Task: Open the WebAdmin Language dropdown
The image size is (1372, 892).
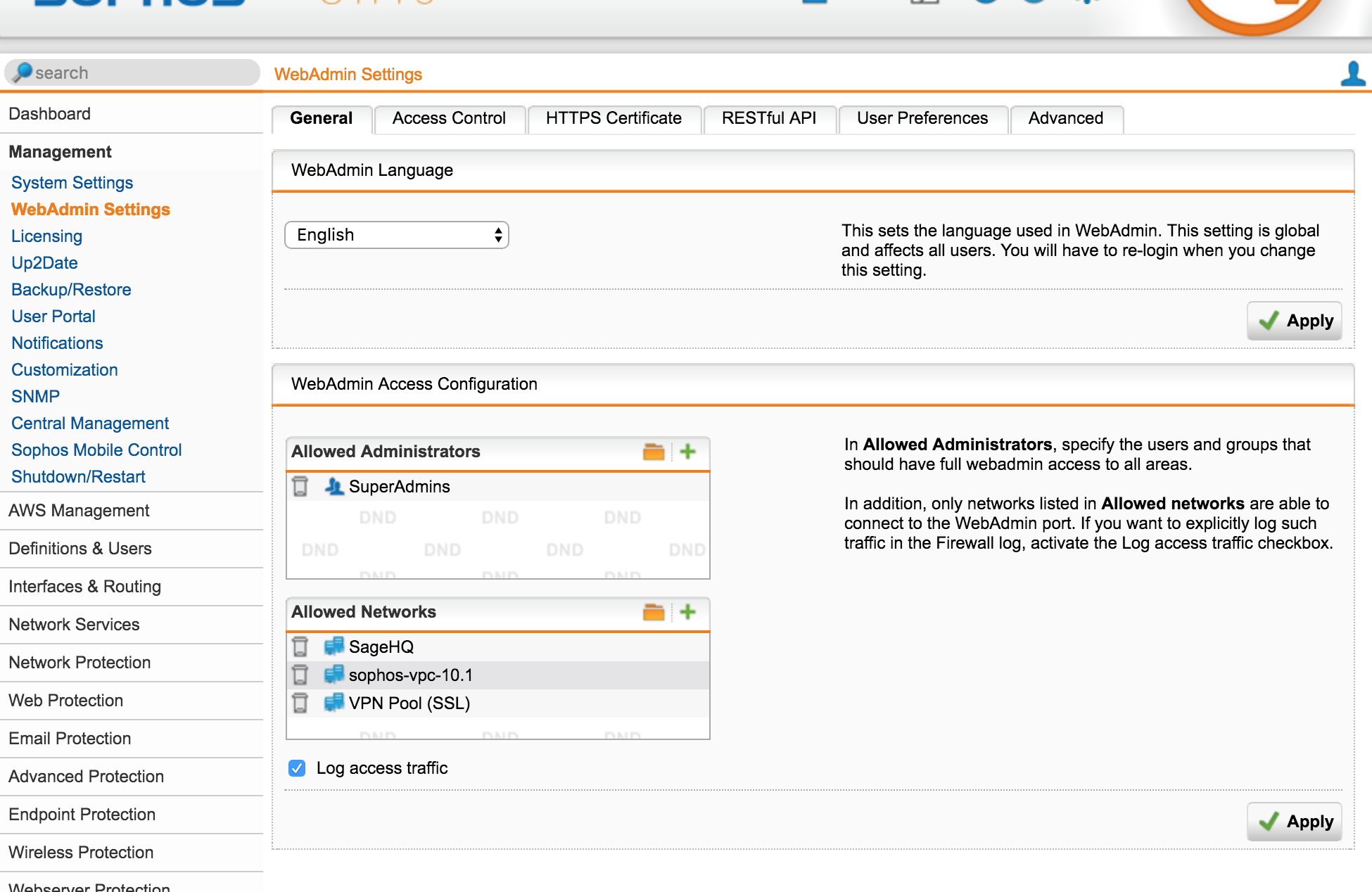Action: [x=397, y=235]
